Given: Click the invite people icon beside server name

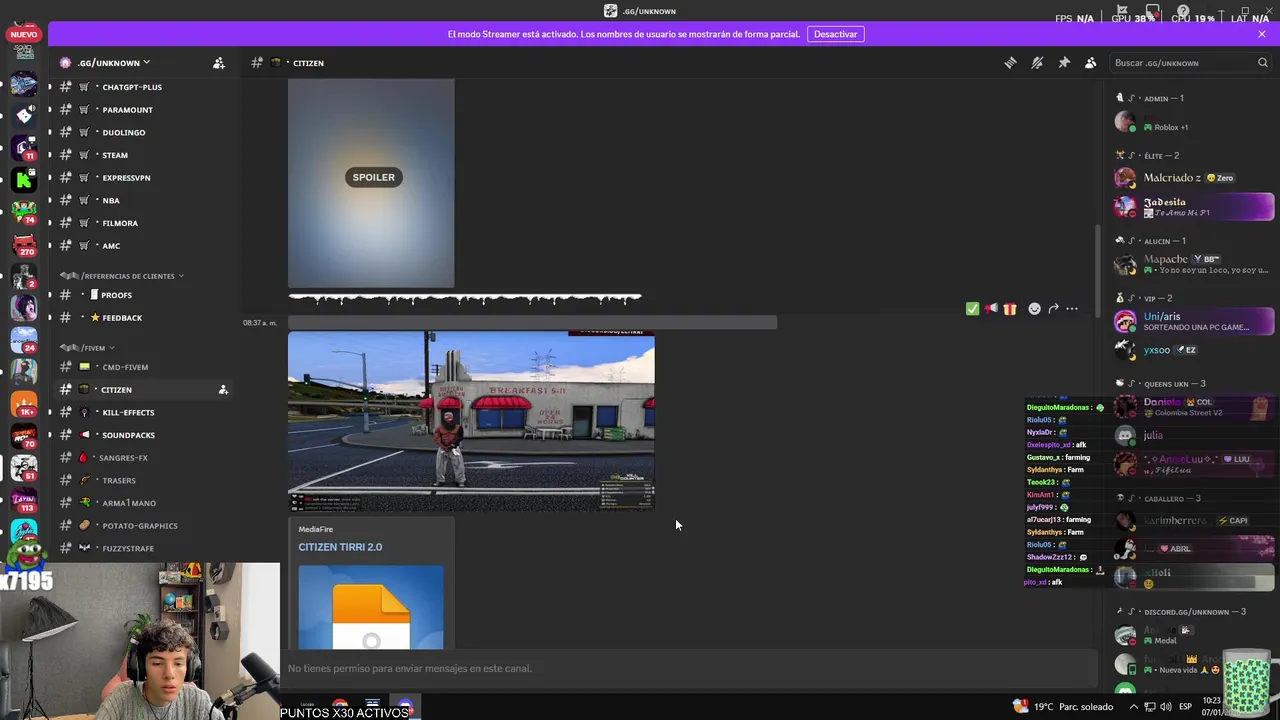Looking at the screenshot, I should point(219,63).
